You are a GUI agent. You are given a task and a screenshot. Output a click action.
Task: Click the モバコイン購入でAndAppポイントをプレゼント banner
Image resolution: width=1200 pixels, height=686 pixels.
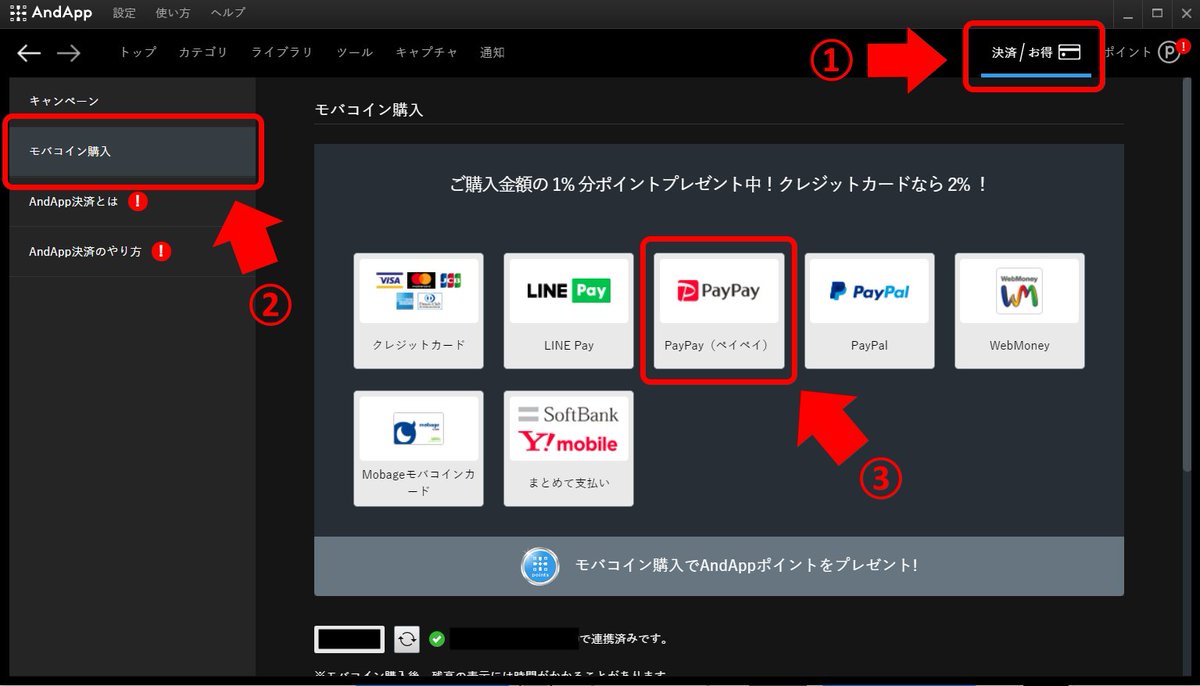pos(719,566)
